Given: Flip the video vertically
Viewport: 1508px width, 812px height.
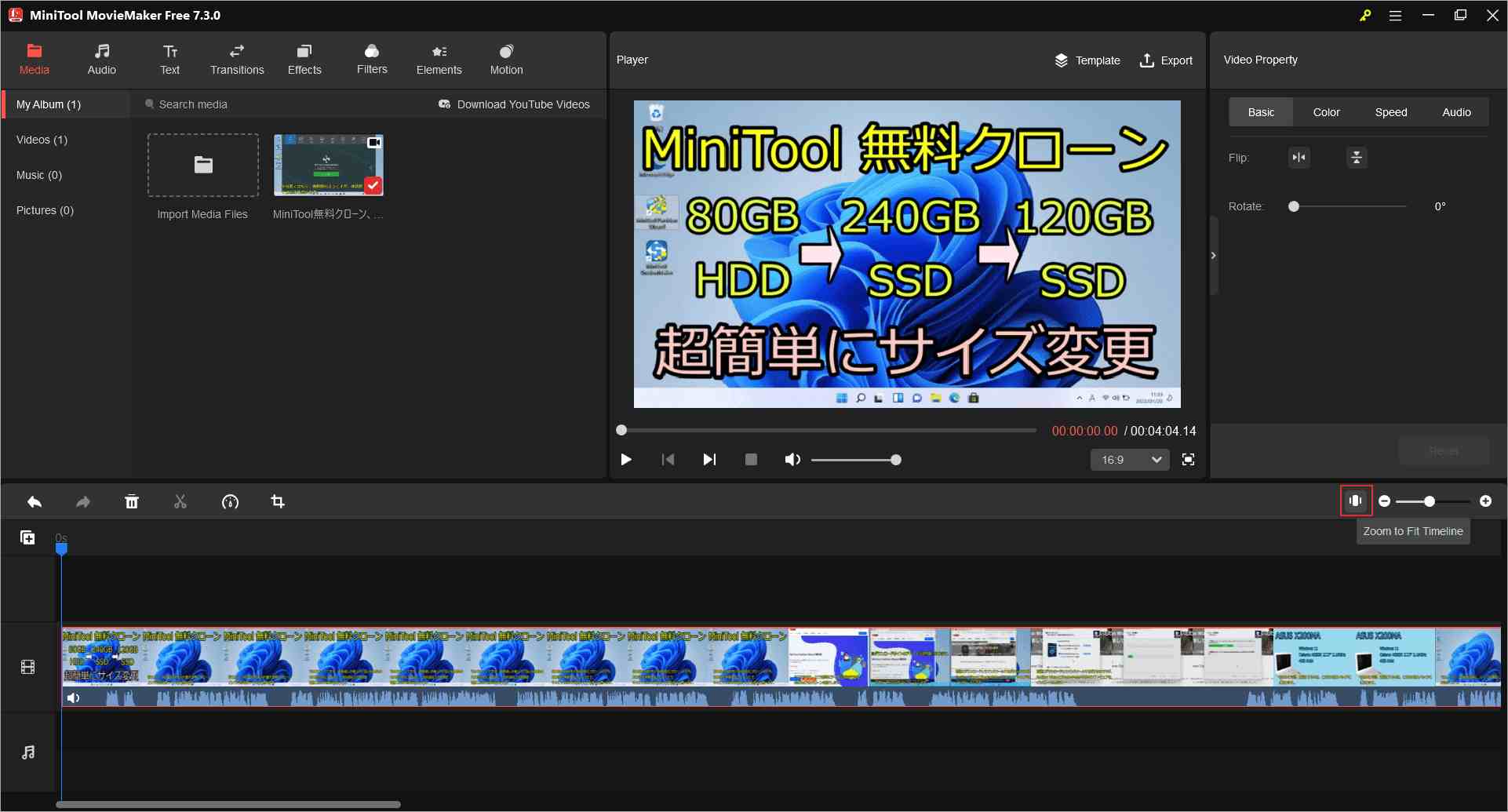Looking at the screenshot, I should [x=1357, y=158].
